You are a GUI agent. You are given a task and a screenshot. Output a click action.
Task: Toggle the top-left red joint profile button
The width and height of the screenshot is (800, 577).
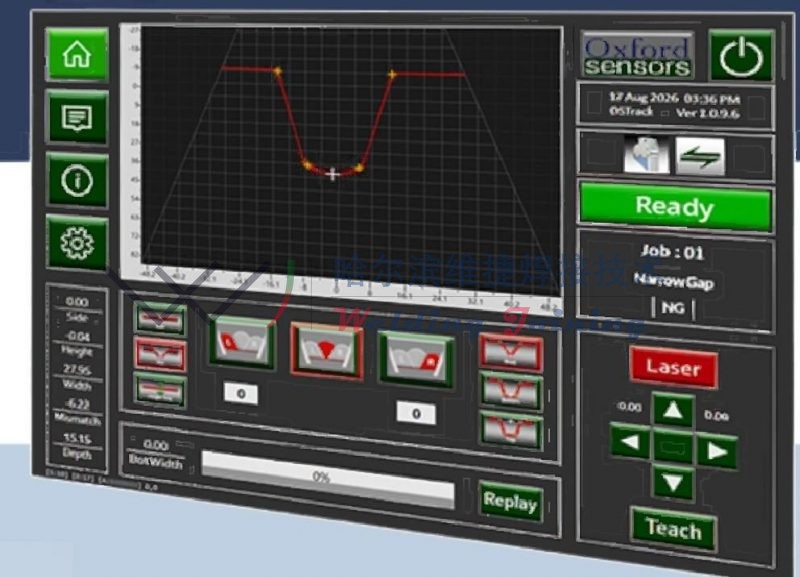pyautogui.click(x=160, y=320)
